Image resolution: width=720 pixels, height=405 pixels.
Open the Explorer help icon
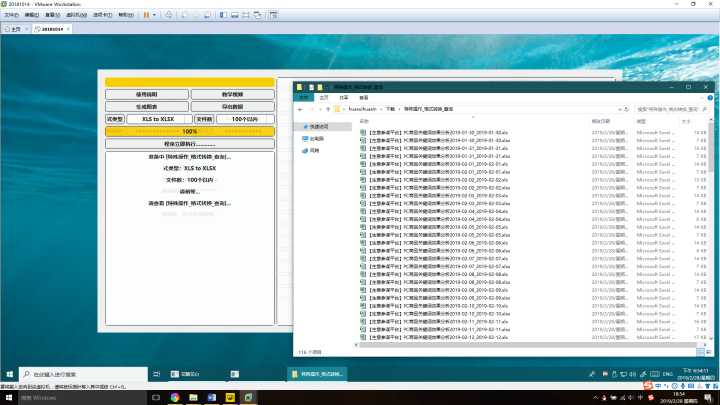[x=710, y=98]
